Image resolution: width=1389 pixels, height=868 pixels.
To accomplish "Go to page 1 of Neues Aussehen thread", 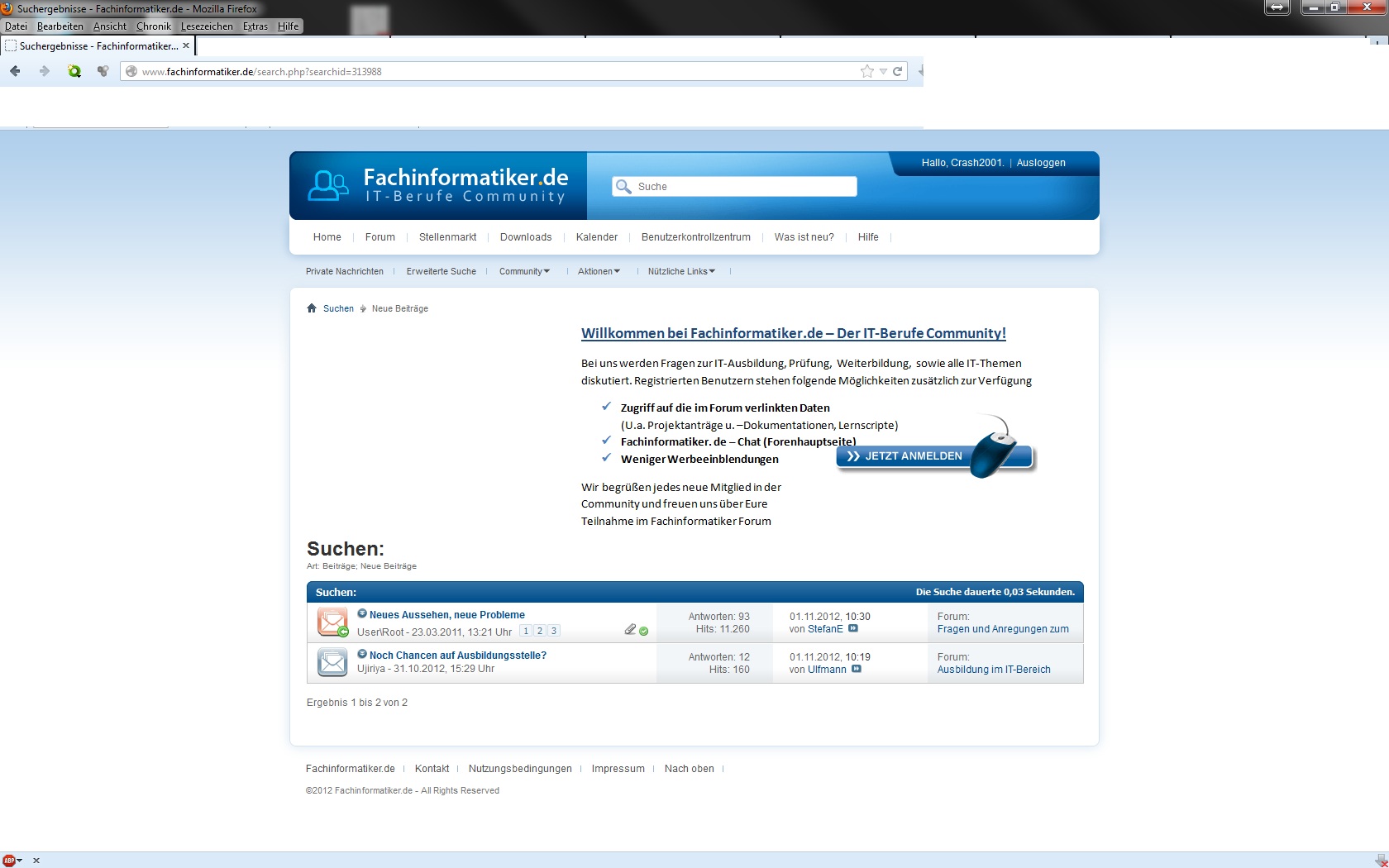I will 526,631.
